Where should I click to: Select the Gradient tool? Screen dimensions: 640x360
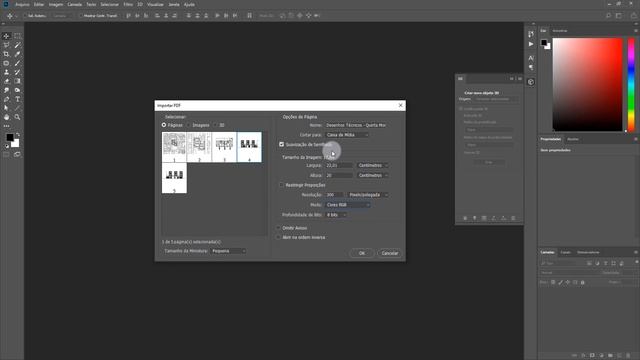18,81
